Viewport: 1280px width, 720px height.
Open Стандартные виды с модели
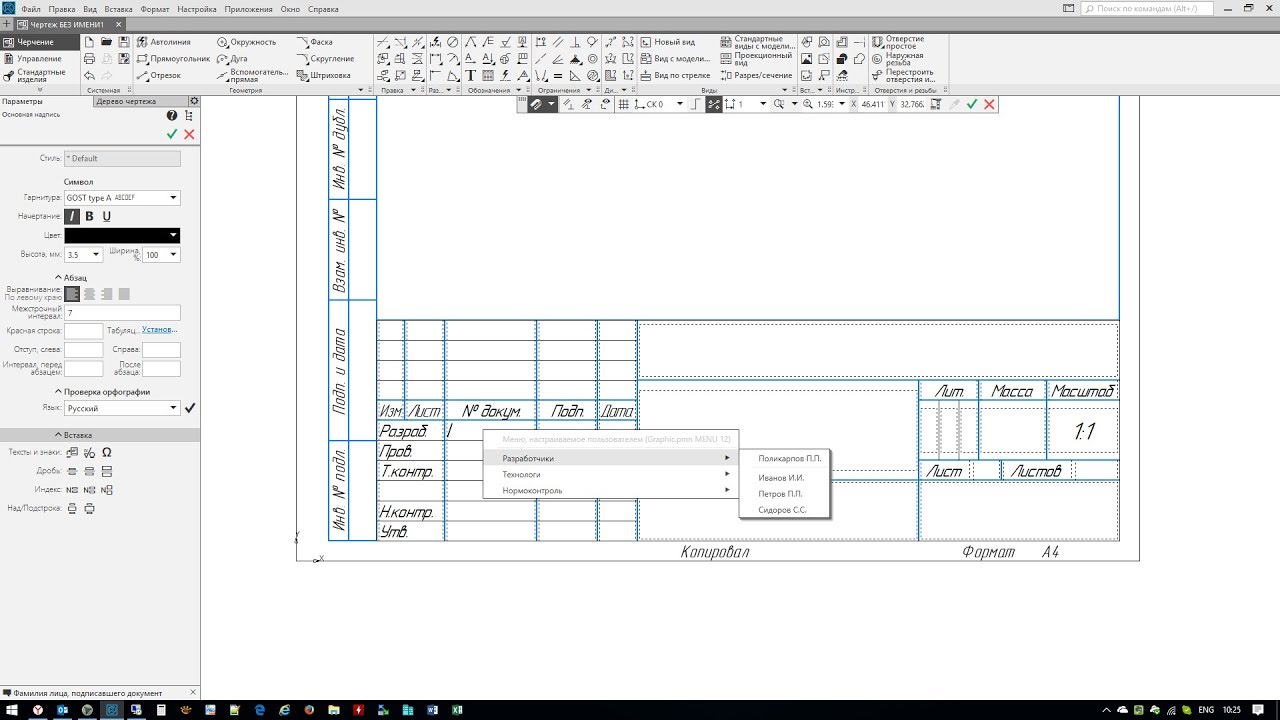point(757,42)
